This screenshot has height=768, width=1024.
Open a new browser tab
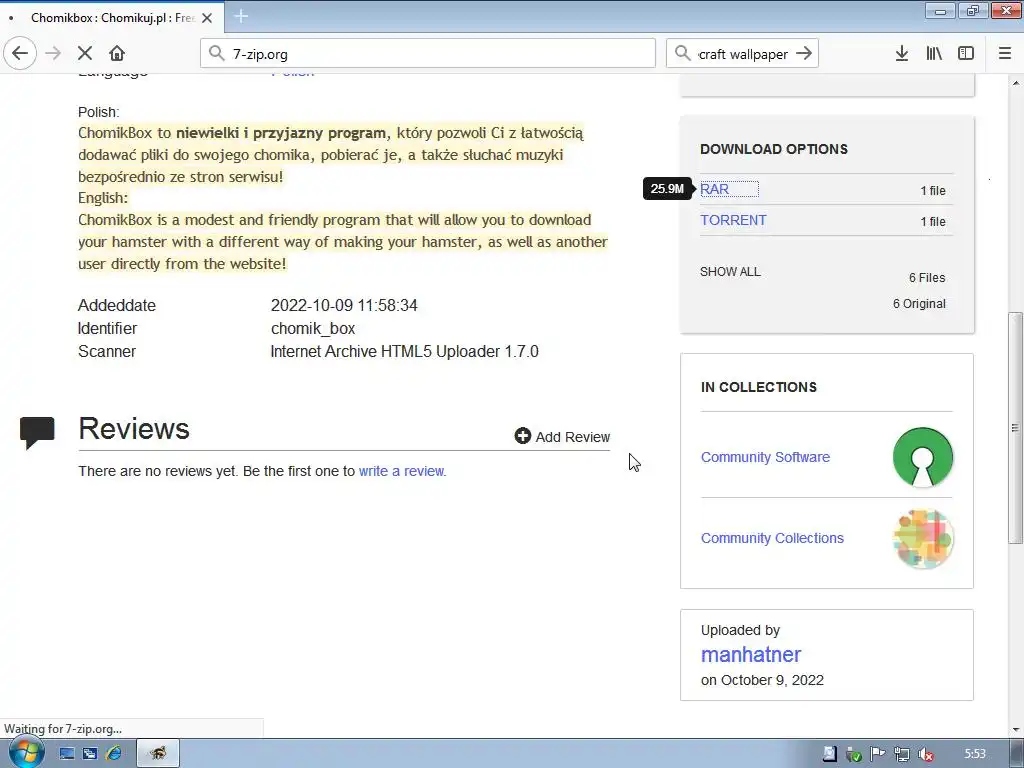(x=241, y=16)
